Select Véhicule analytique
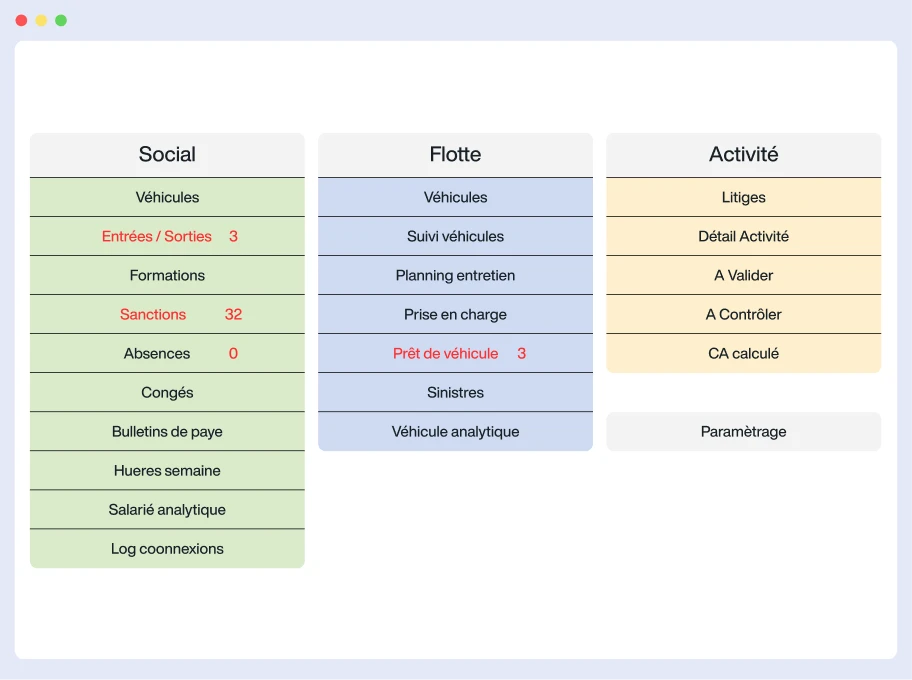Viewport: 912px width, 680px height. [455, 431]
